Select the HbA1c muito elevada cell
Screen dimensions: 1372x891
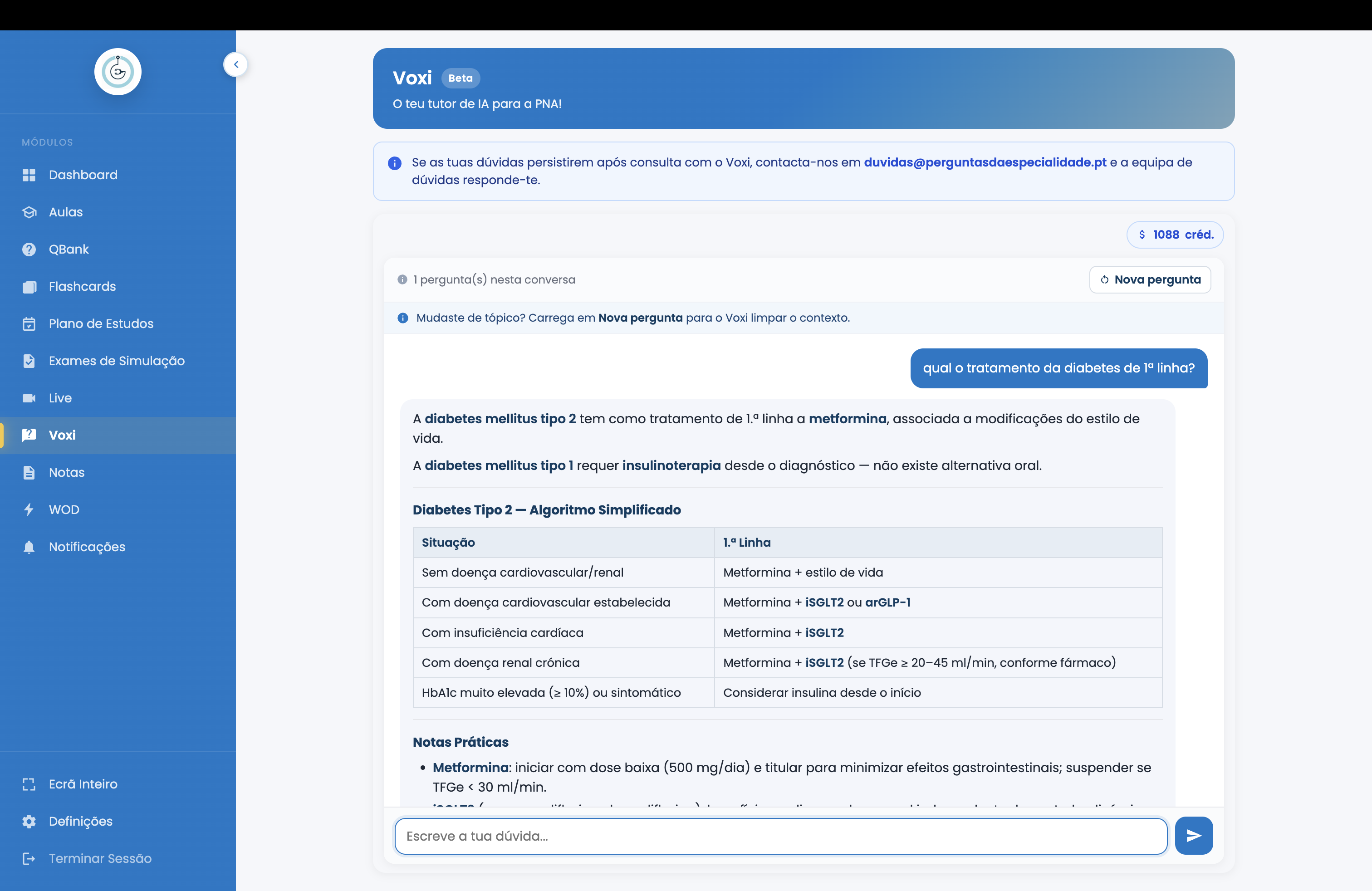(564, 693)
